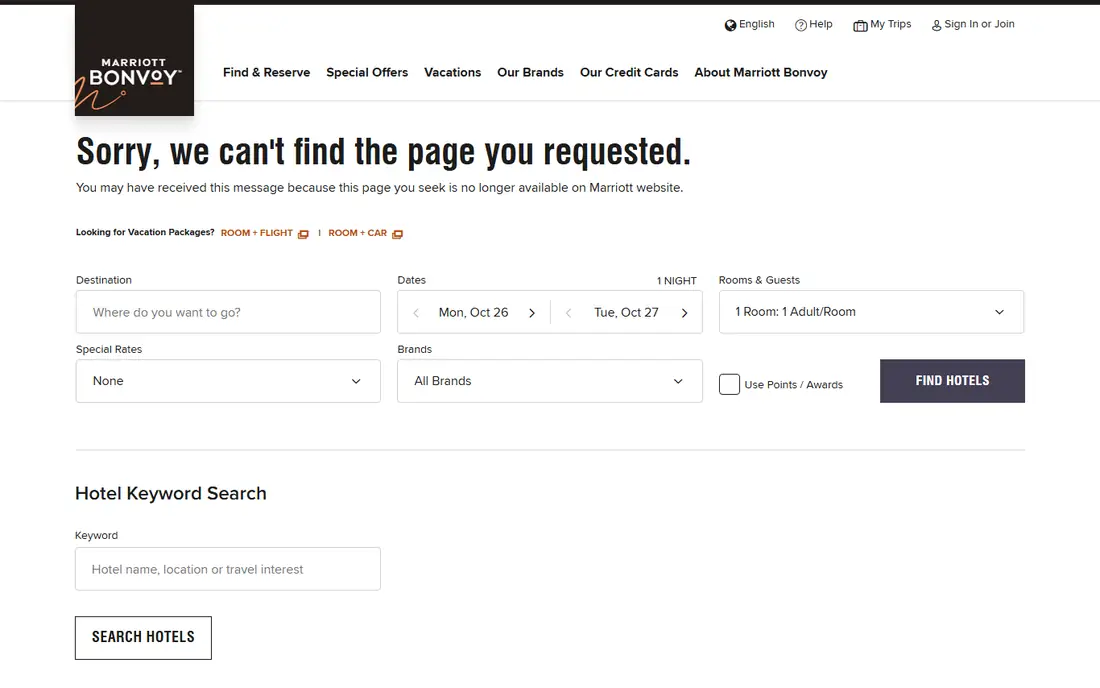Click Sign In or Join
This screenshot has width=1100, height=688.
(x=979, y=24)
